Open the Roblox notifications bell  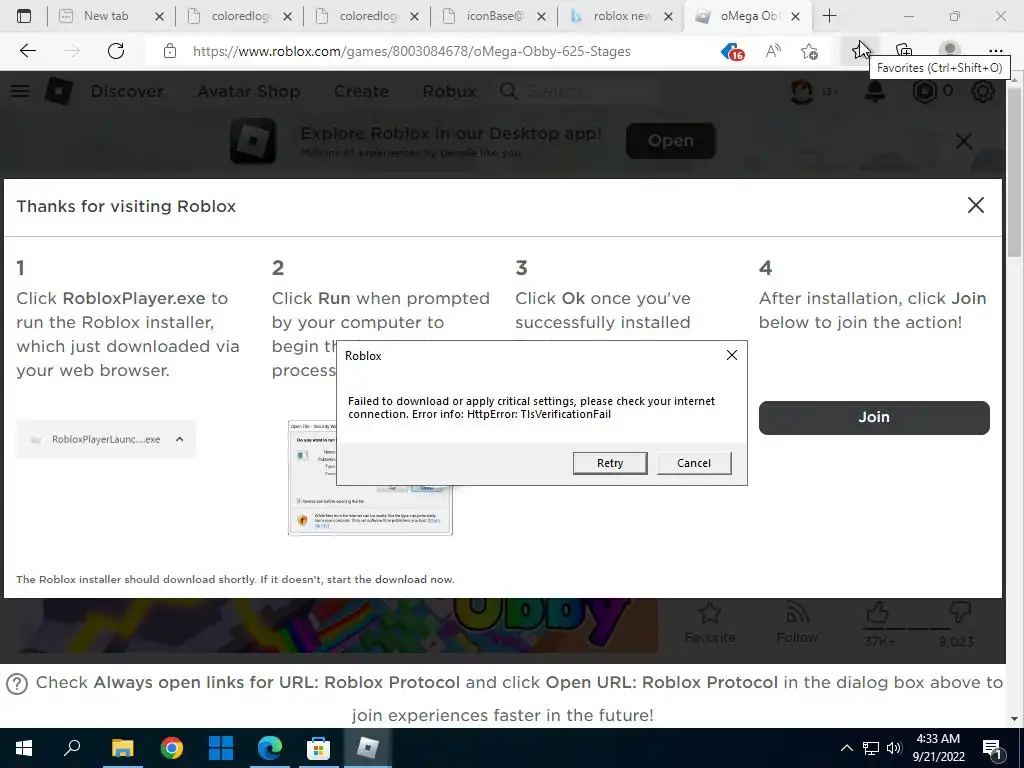click(875, 91)
